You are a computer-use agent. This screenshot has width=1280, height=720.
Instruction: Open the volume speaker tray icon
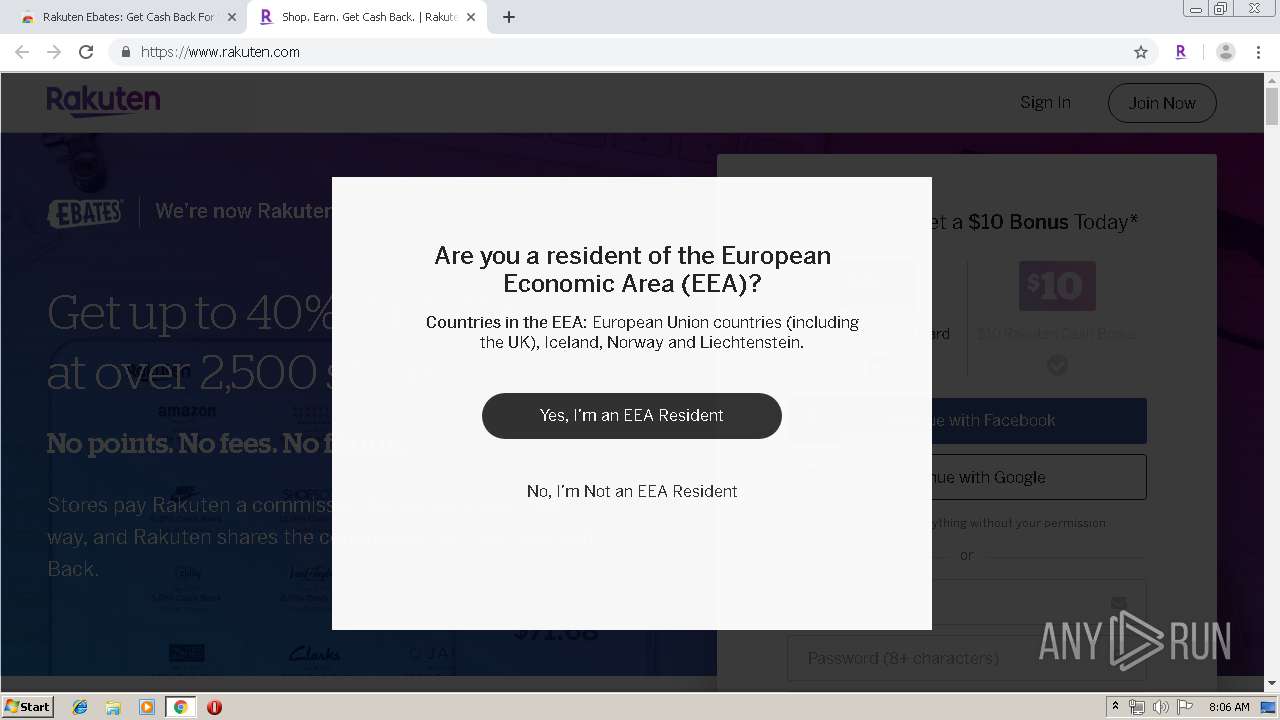pos(1160,707)
